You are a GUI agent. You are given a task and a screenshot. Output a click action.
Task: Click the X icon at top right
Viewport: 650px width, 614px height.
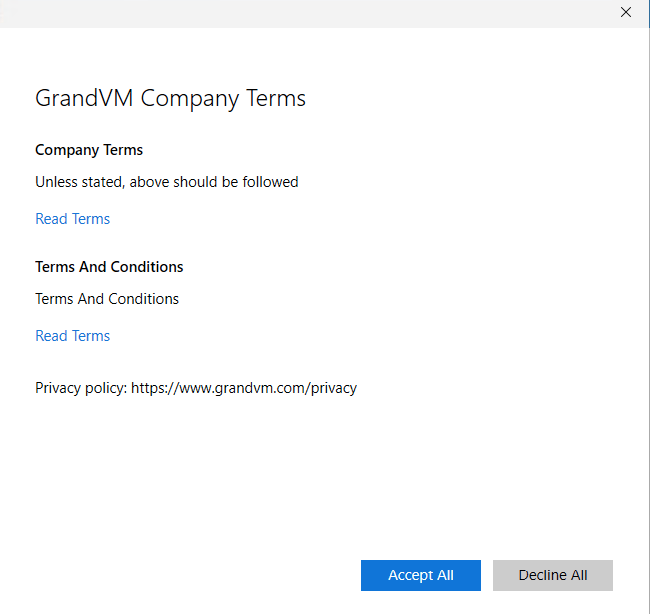pos(626,12)
